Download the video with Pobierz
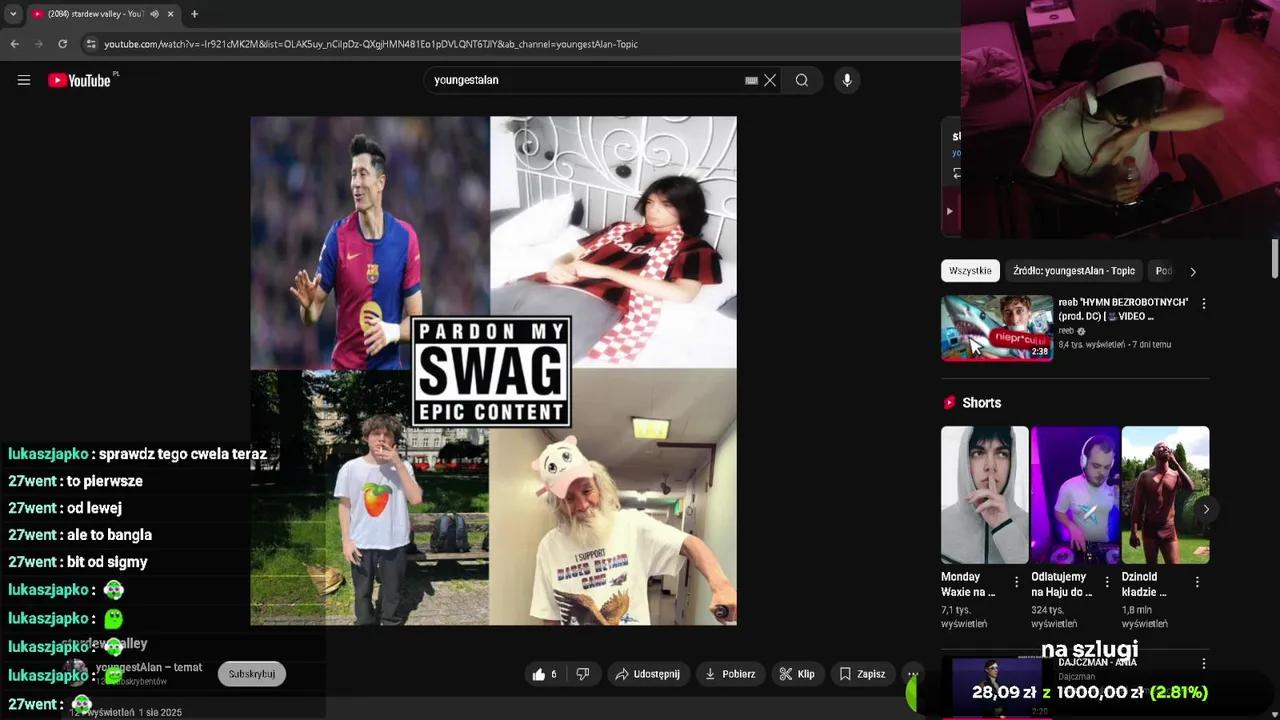Screen dimensions: 1280x720 730,674
